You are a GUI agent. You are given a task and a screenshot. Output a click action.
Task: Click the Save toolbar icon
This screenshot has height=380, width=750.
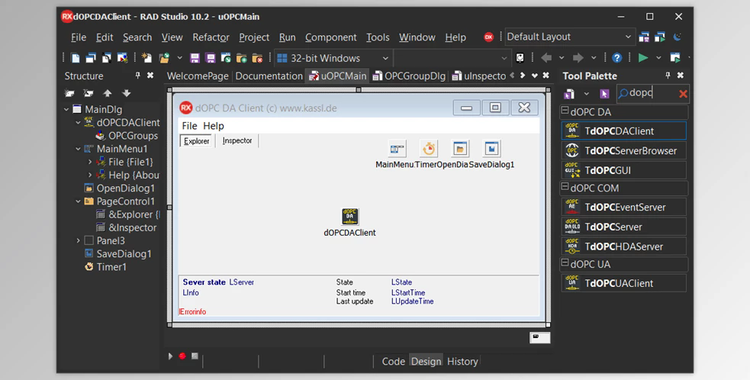(195, 58)
